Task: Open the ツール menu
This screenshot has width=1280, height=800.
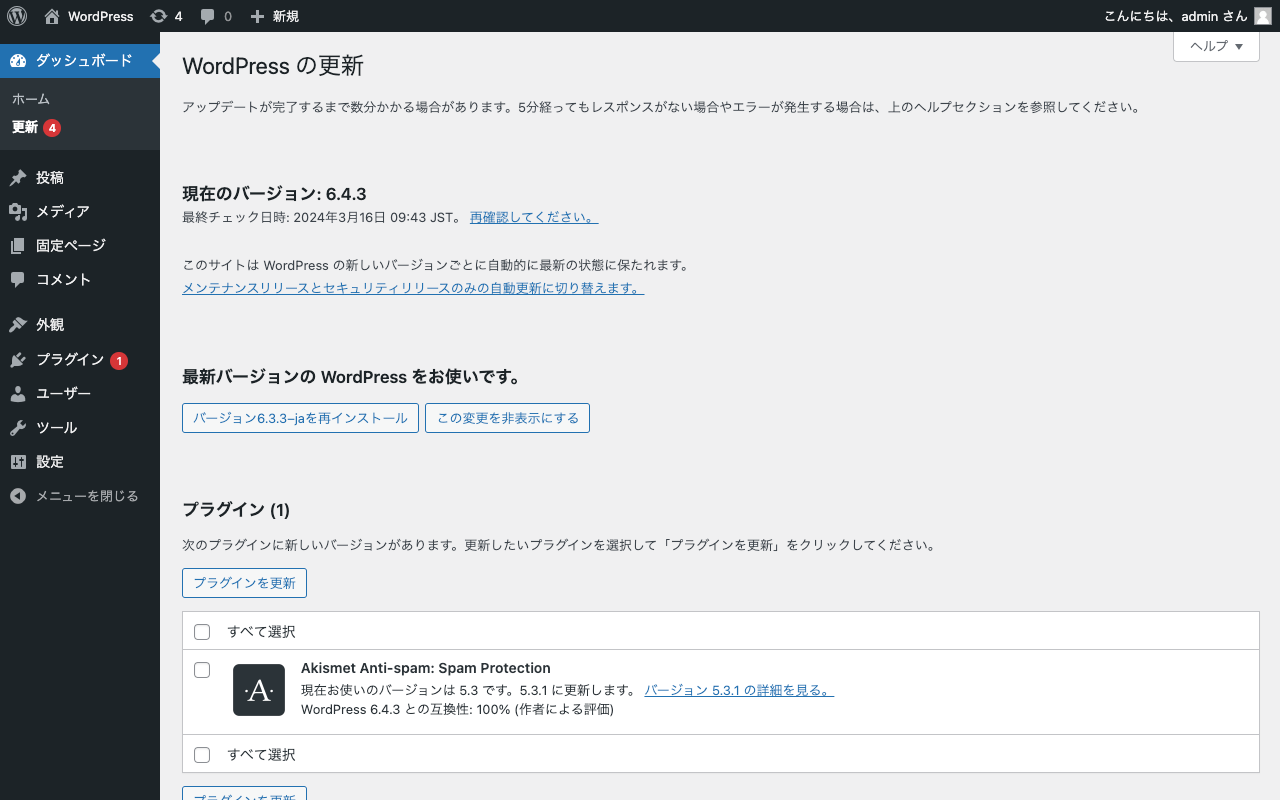Action: pos(80,428)
